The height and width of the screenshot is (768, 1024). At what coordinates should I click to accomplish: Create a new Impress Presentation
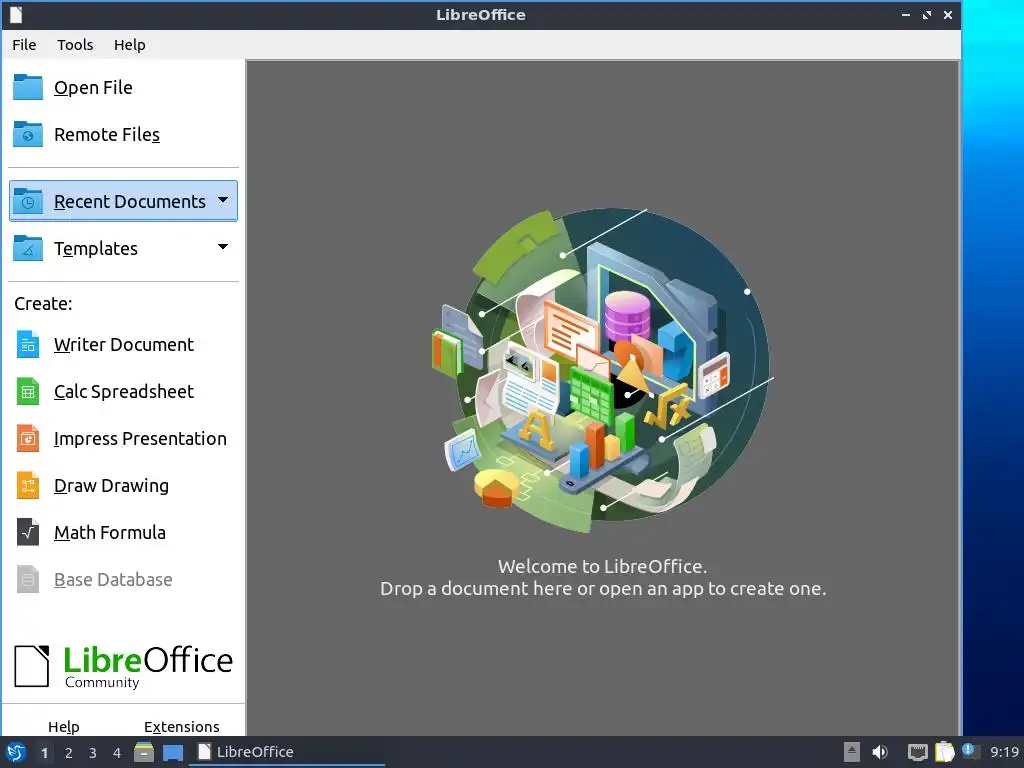(x=140, y=439)
